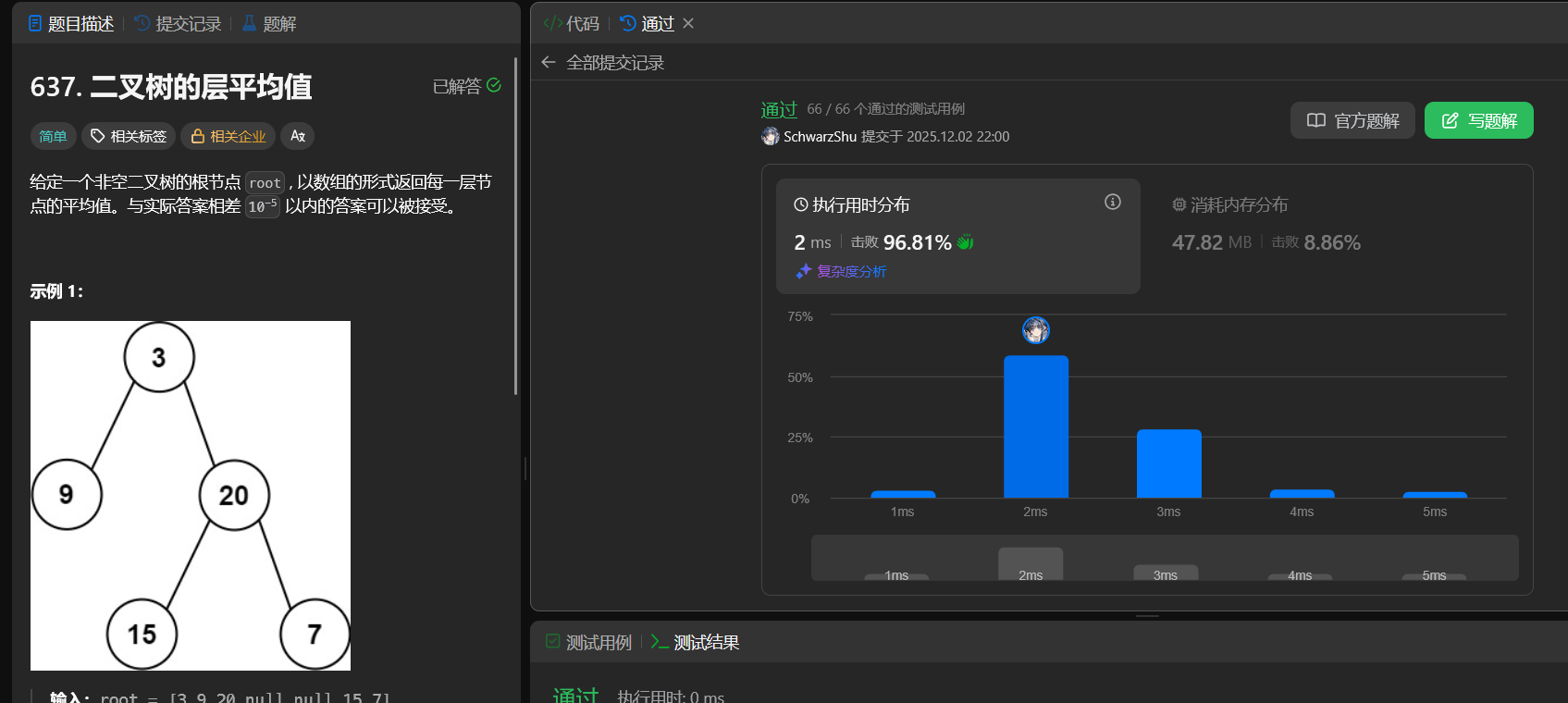Image resolution: width=1568 pixels, height=703 pixels.
Task: Open 复杂度分析 sparkle link
Action: (x=841, y=271)
